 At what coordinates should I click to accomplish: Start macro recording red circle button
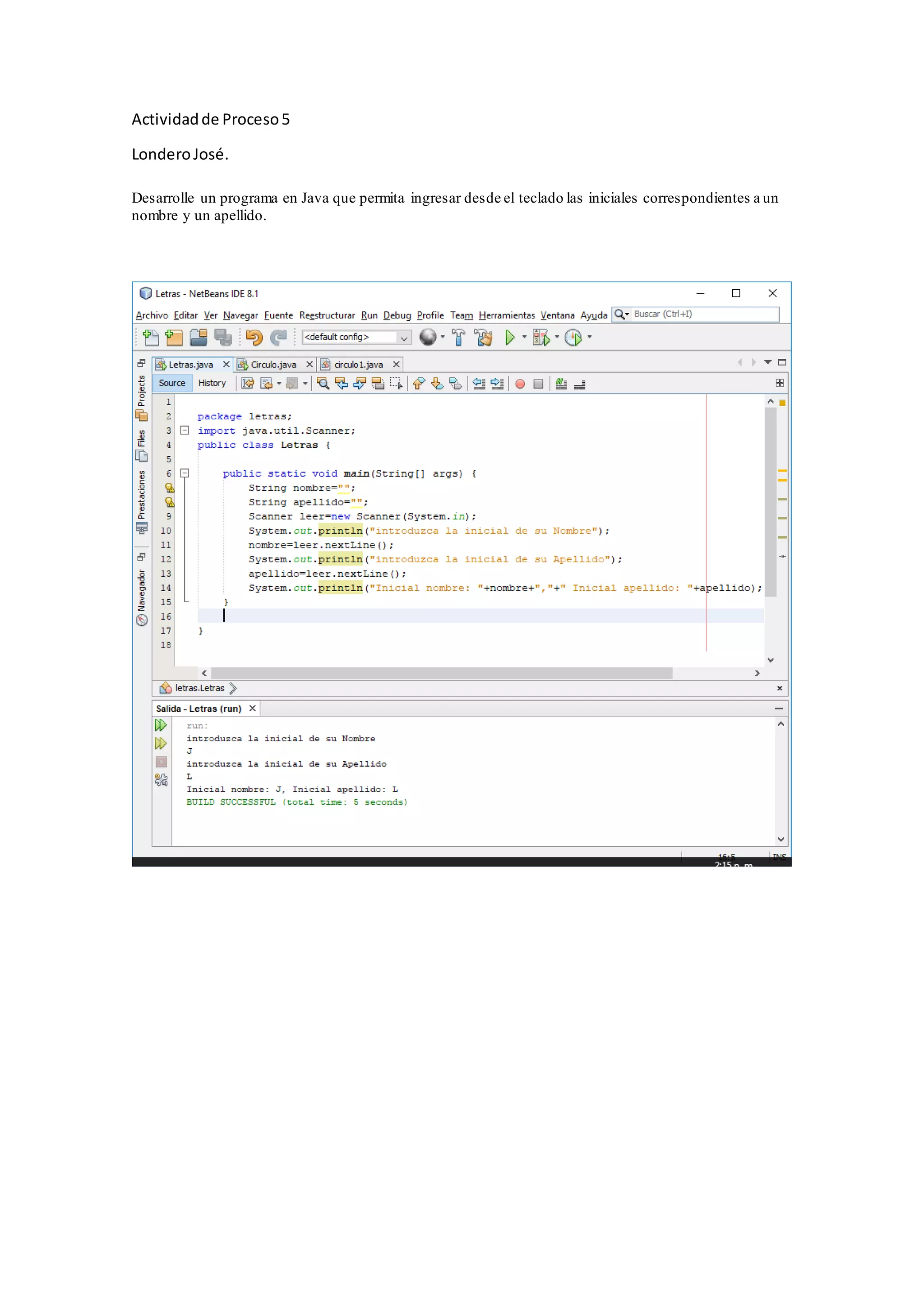[x=520, y=384]
